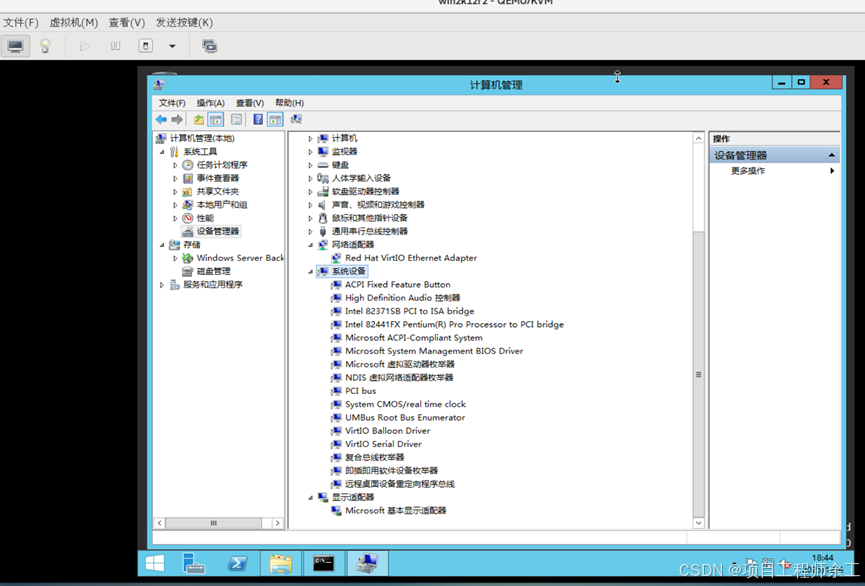This screenshot has height=586, width=865.
Task: Open the 查看(V) menu in virt-manager
Action: click(x=127, y=23)
